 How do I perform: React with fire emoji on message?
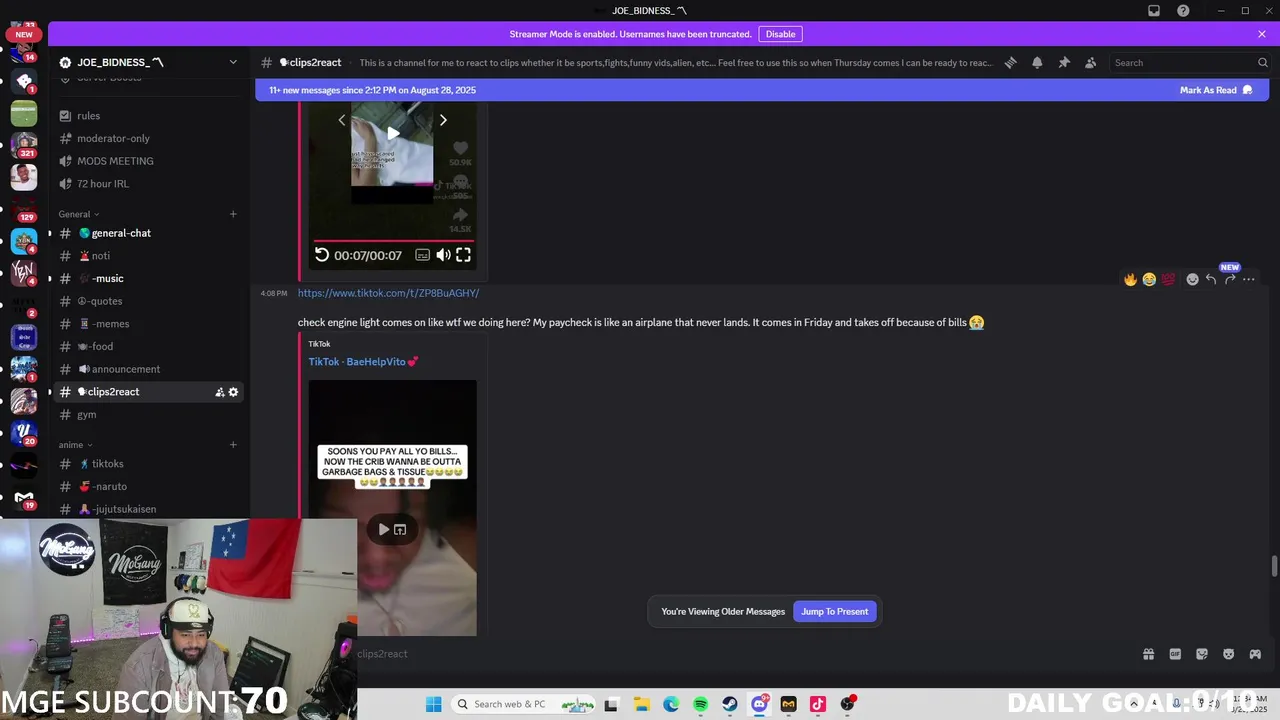(x=1130, y=279)
